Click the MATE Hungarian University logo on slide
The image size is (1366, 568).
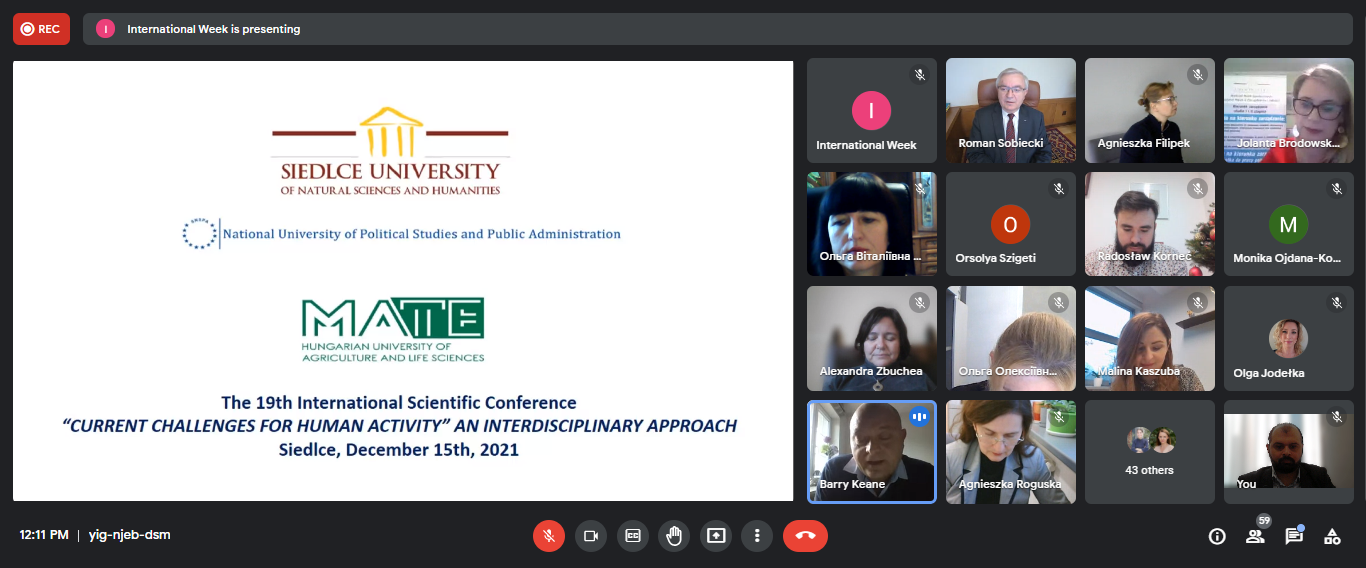393,330
